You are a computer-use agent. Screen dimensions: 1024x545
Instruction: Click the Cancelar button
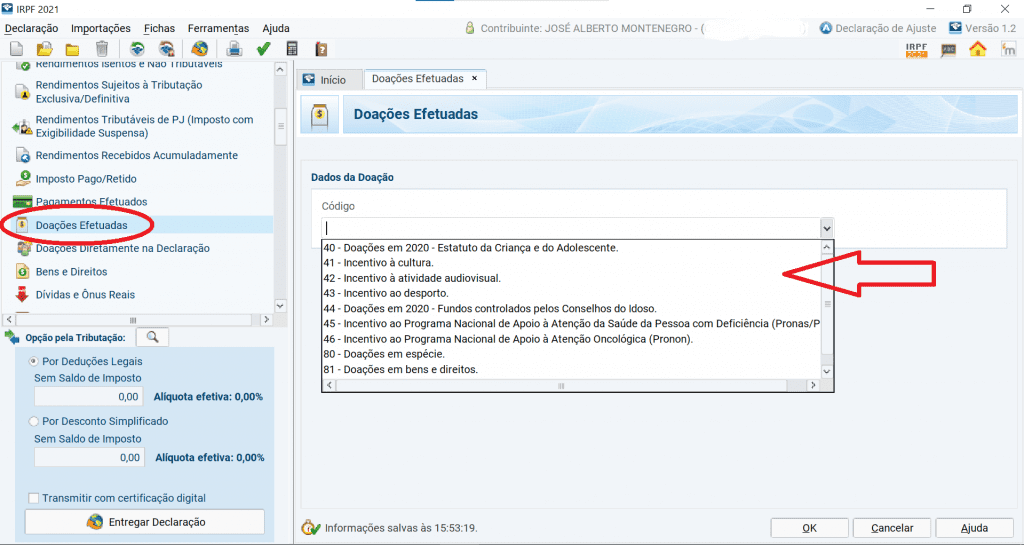[892, 528]
